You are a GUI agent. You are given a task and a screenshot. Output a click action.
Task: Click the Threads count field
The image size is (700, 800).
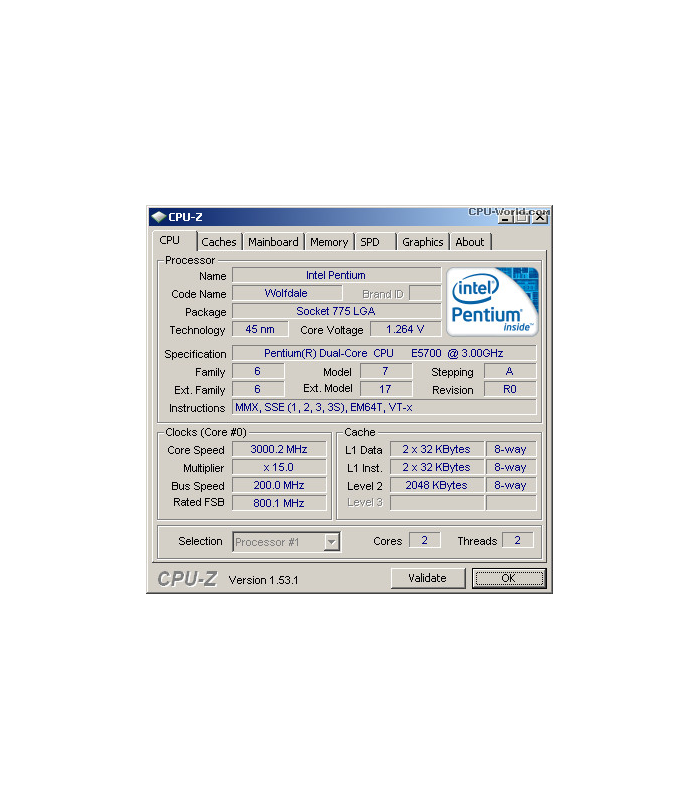point(518,540)
